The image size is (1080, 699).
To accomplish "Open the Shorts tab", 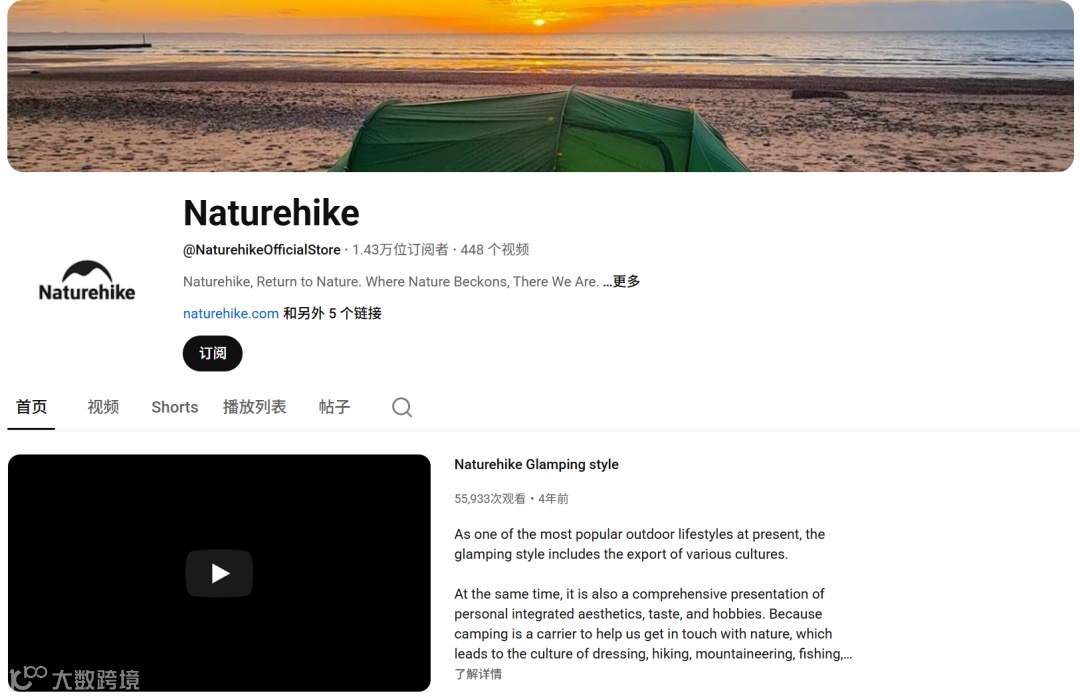I will point(174,407).
